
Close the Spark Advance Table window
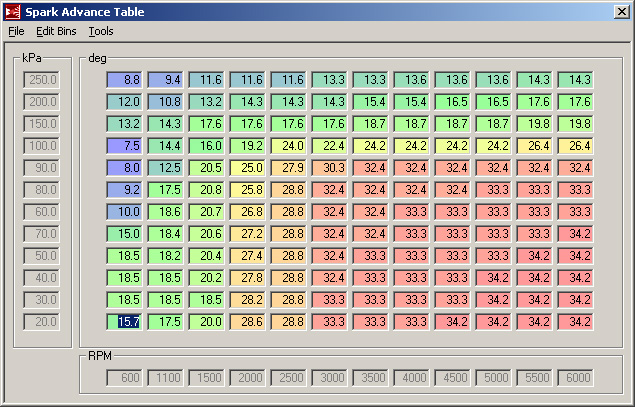[621, 12]
